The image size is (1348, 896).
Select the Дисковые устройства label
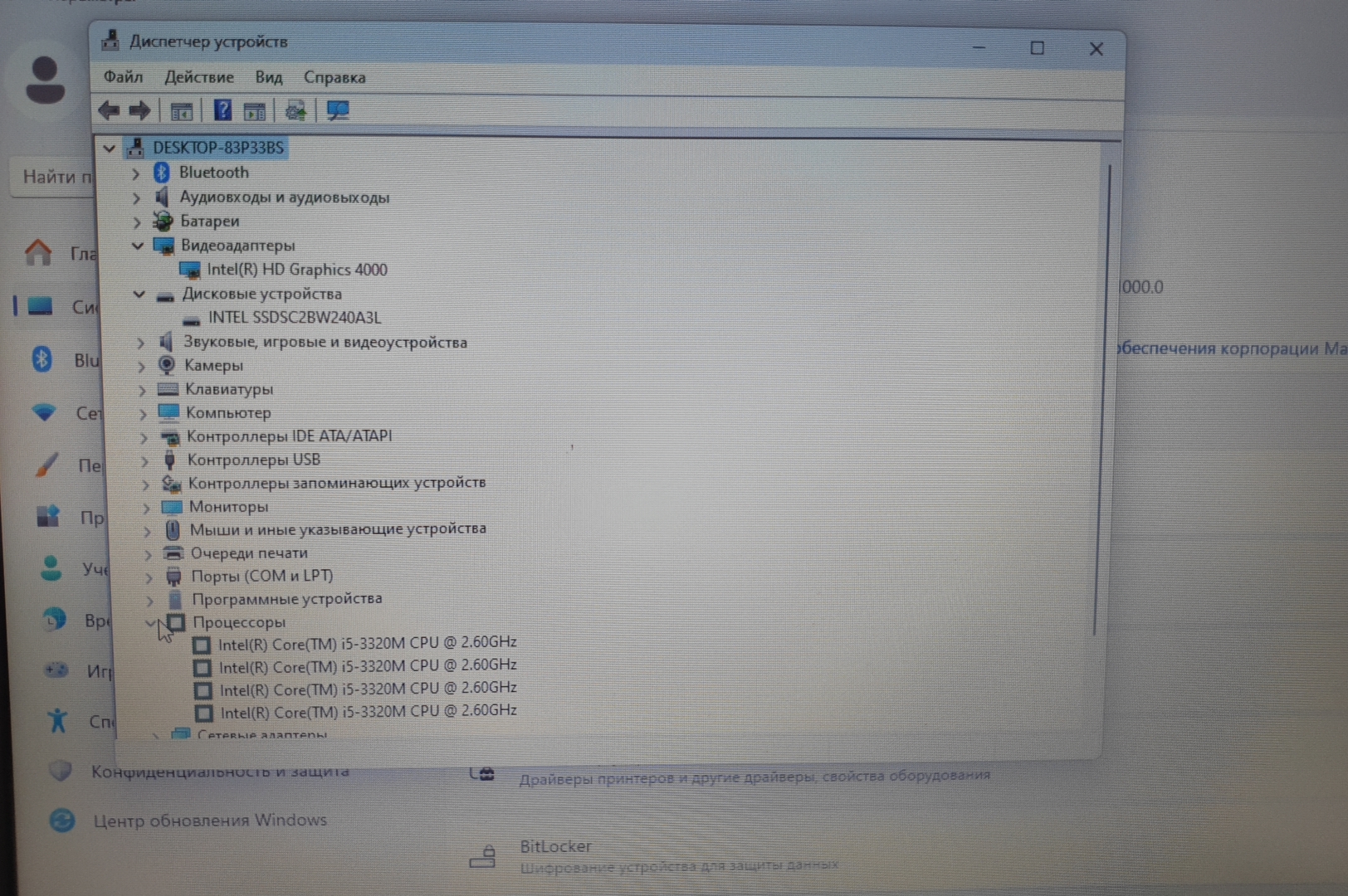pyautogui.click(x=262, y=294)
